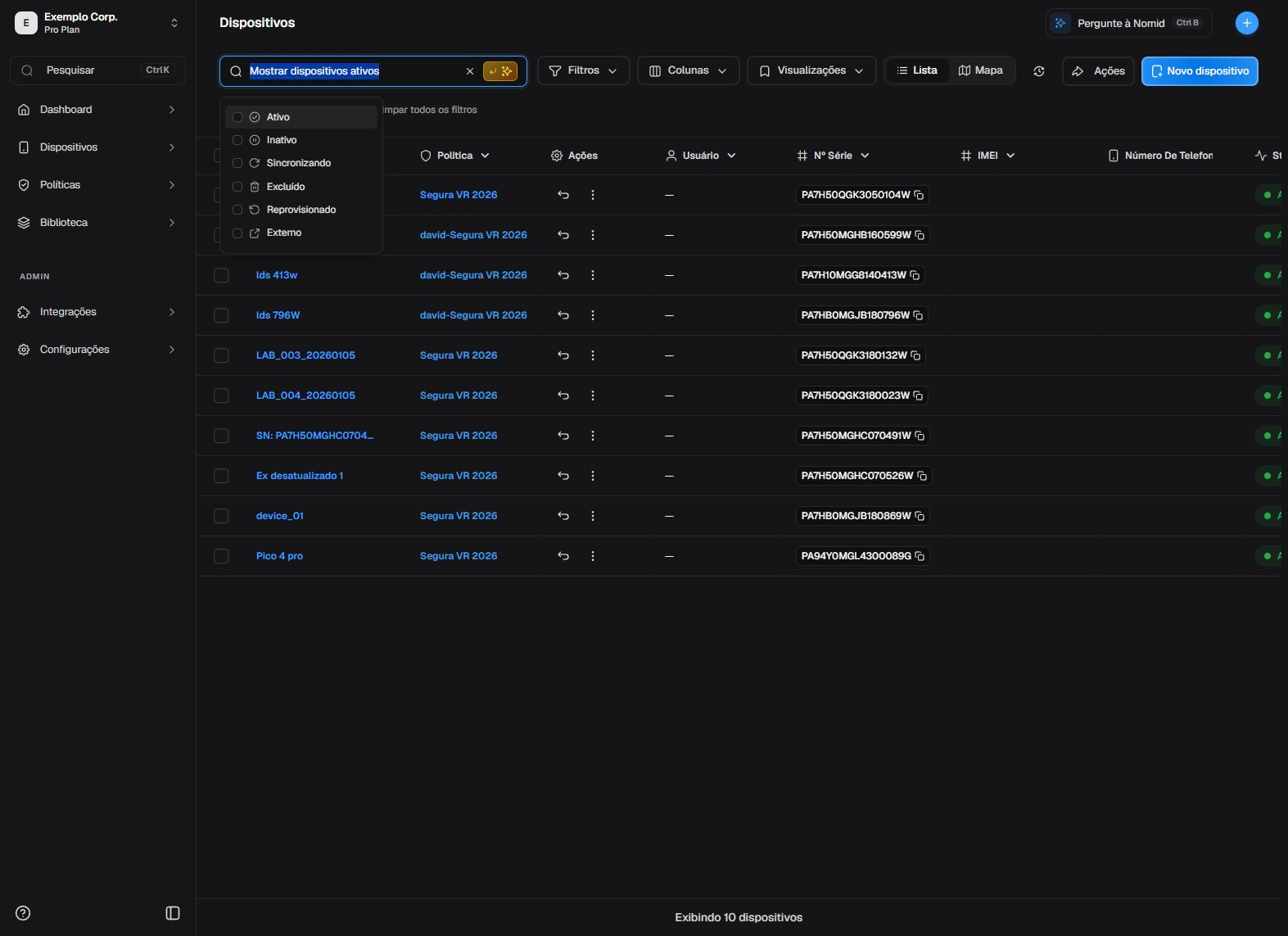Open Políticas in the sidebar
Viewport: 1288px width, 936px height.
[97, 185]
